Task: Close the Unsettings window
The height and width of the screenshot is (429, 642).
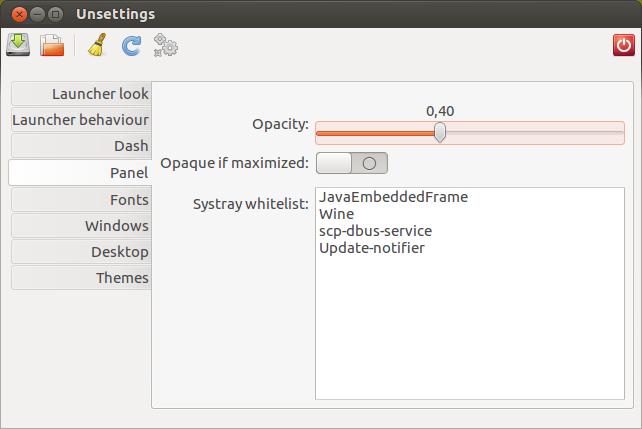Action: [x=19, y=14]
